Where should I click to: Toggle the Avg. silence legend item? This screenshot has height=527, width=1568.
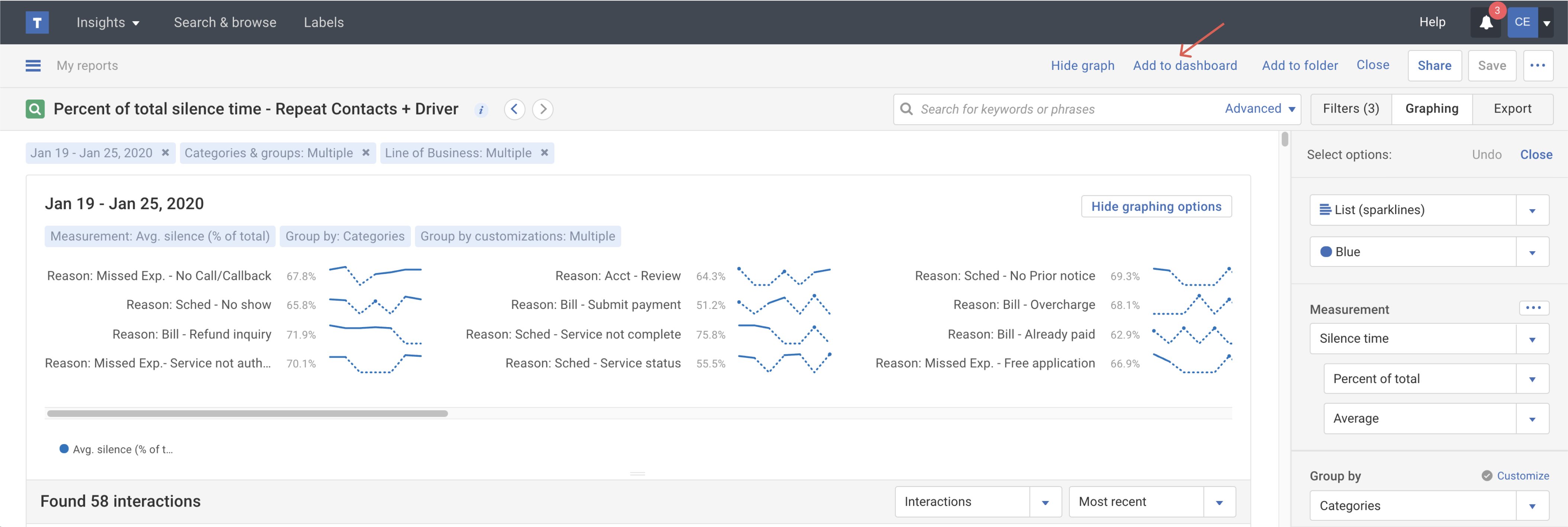pyautogui.click(x=116, y=449)
